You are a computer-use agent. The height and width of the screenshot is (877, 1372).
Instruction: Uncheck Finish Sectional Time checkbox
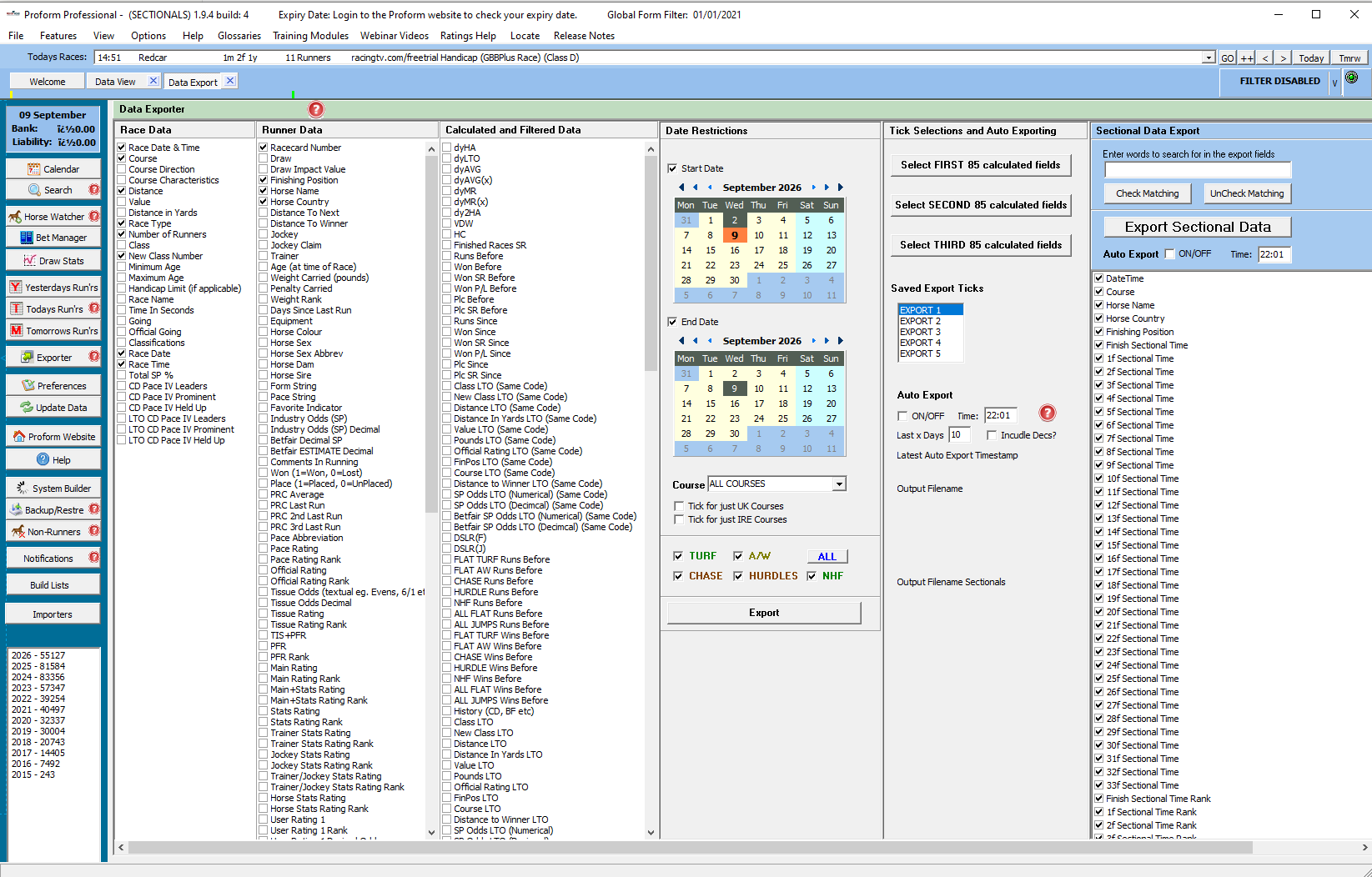tap(1099, 345)
